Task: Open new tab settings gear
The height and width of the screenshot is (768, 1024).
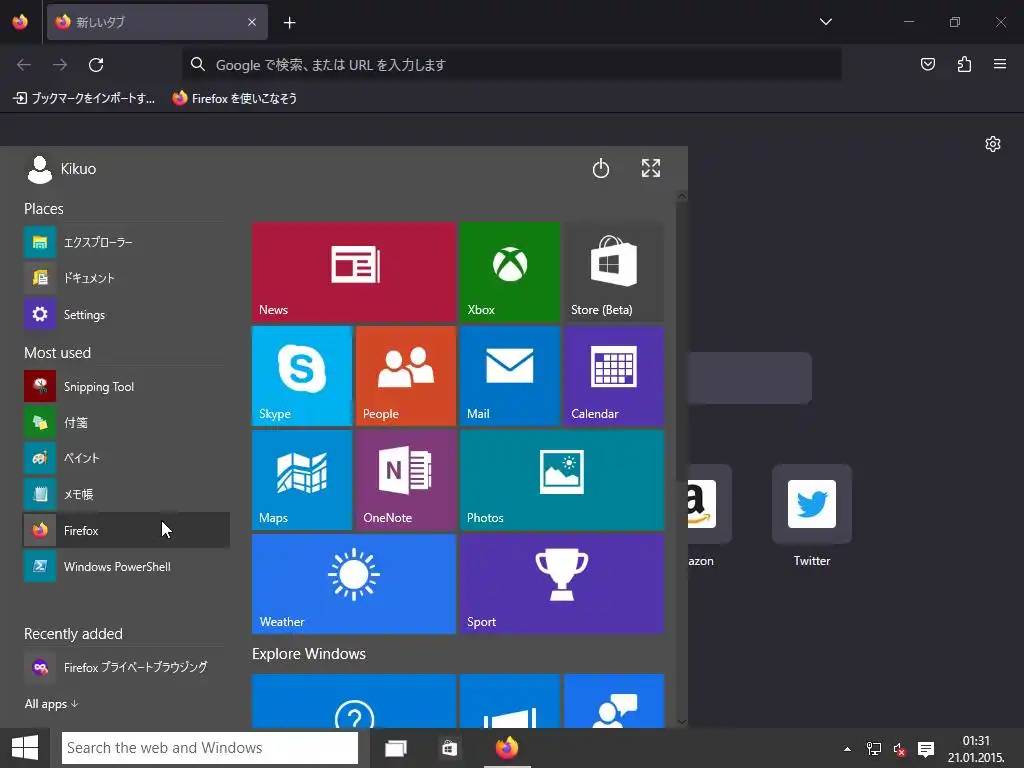Action: [x=993, y=144]
